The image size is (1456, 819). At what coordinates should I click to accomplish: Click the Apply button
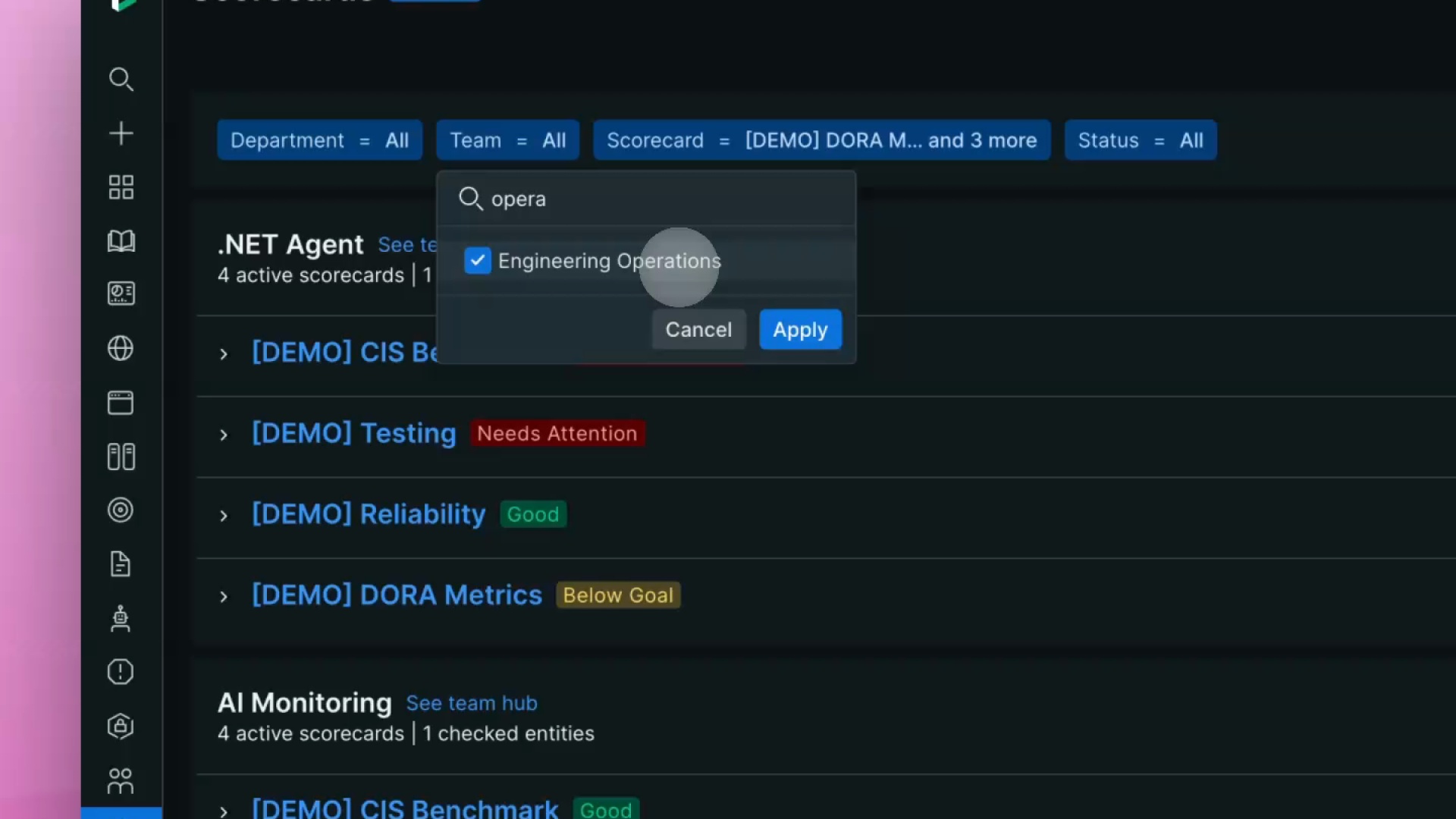click(800, 330)
